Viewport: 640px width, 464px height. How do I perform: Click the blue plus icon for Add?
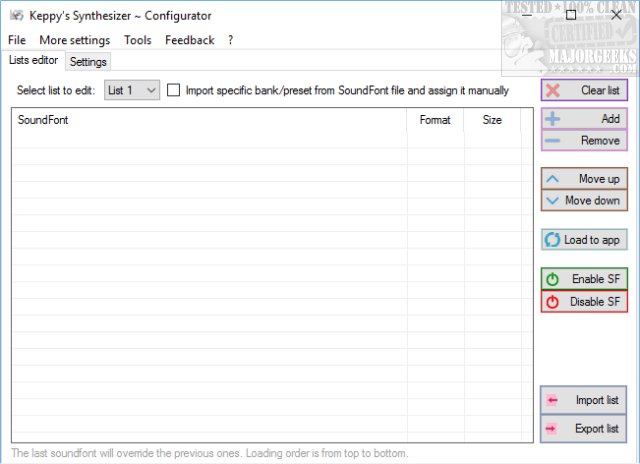[553, 119]
